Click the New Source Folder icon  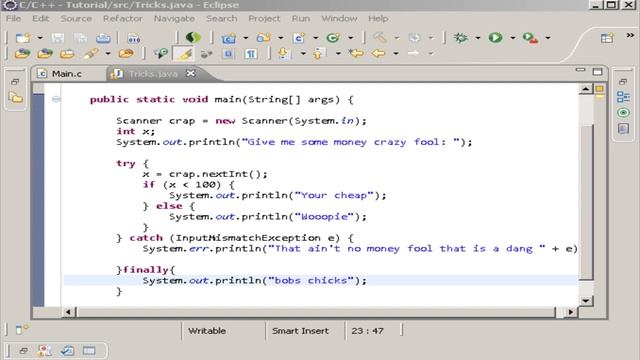coord(264,38)
